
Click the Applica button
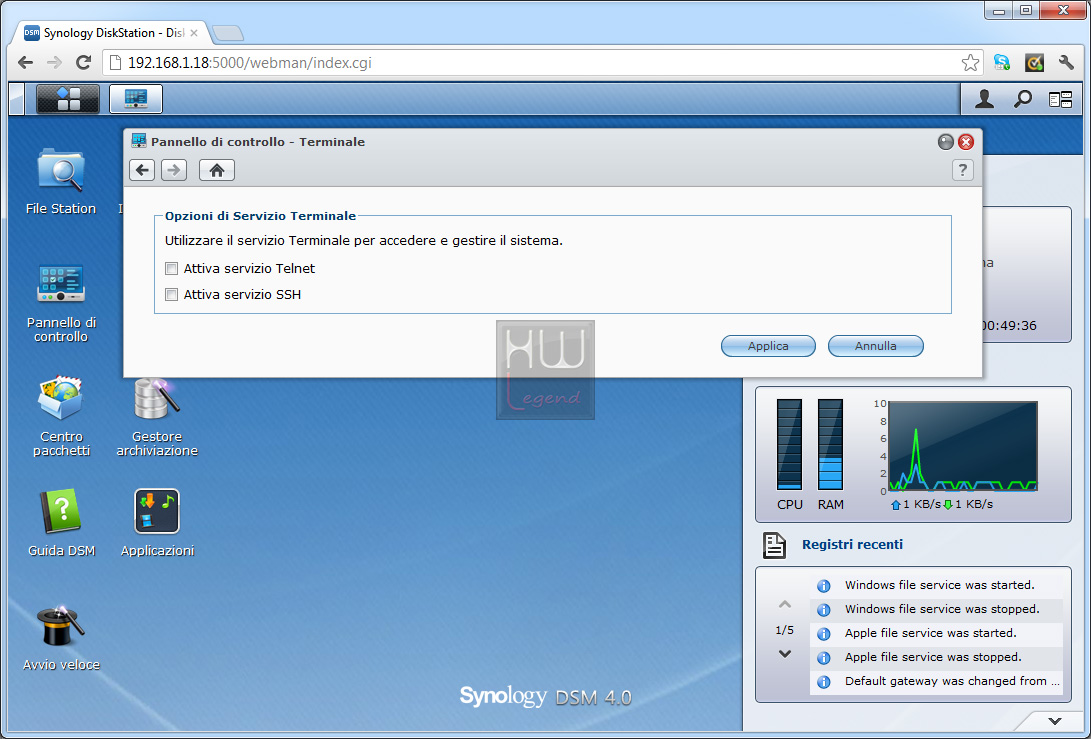[x=768, y=346]
